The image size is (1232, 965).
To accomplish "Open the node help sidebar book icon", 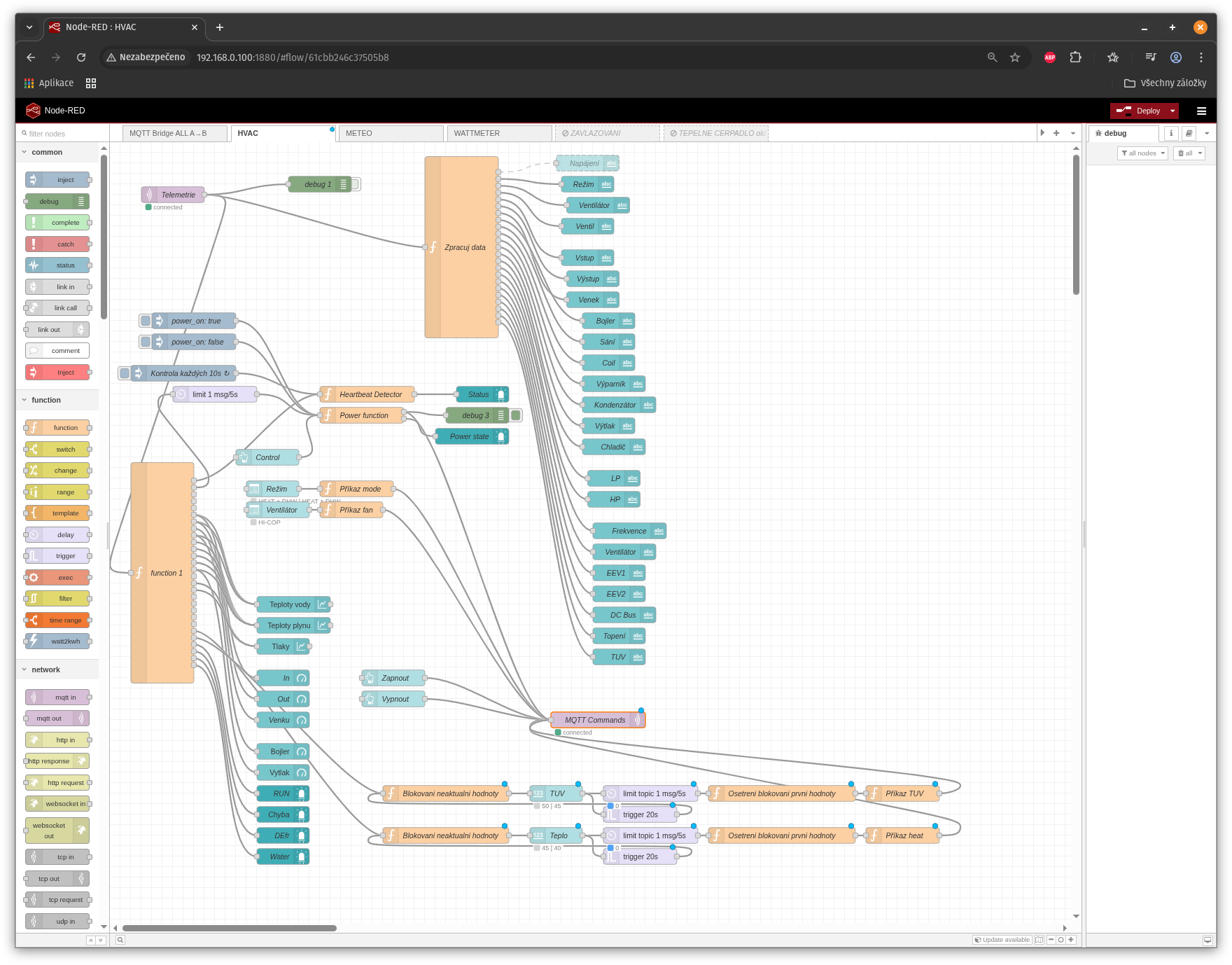I will [x=1189, y=133].
